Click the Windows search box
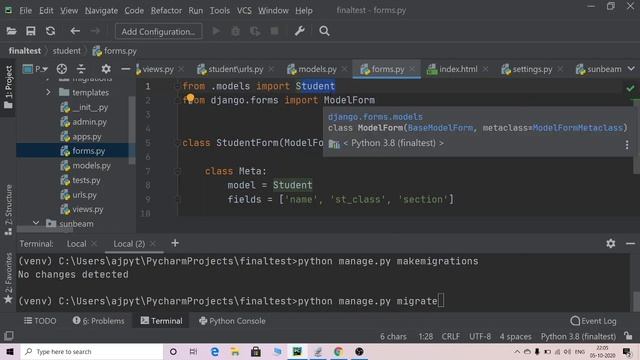Image resolution: width=640 pixels, height=360 pixels. 92,351
